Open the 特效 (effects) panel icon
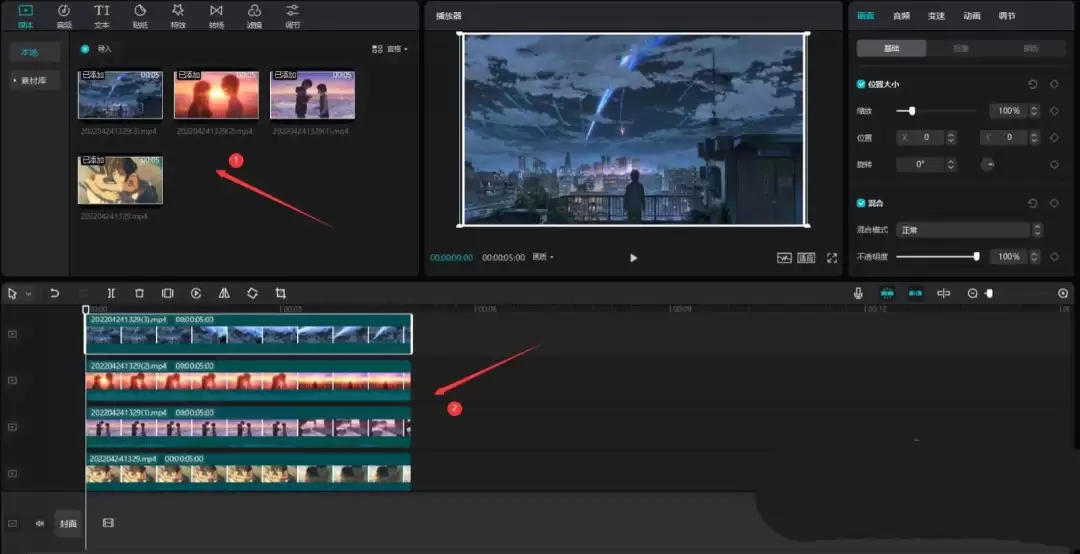This screenshot has height=554, width=1080. pyautogui.click(x=178, y=15)
